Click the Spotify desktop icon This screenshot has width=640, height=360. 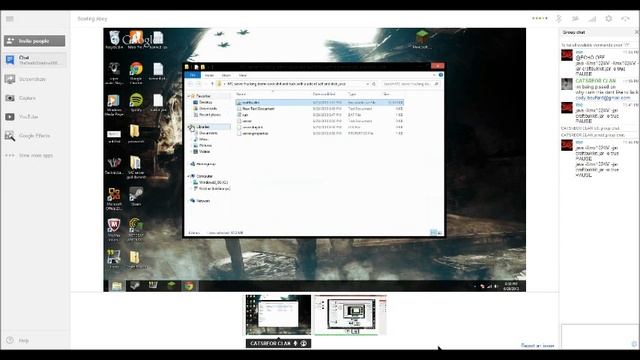pos(136,102)
